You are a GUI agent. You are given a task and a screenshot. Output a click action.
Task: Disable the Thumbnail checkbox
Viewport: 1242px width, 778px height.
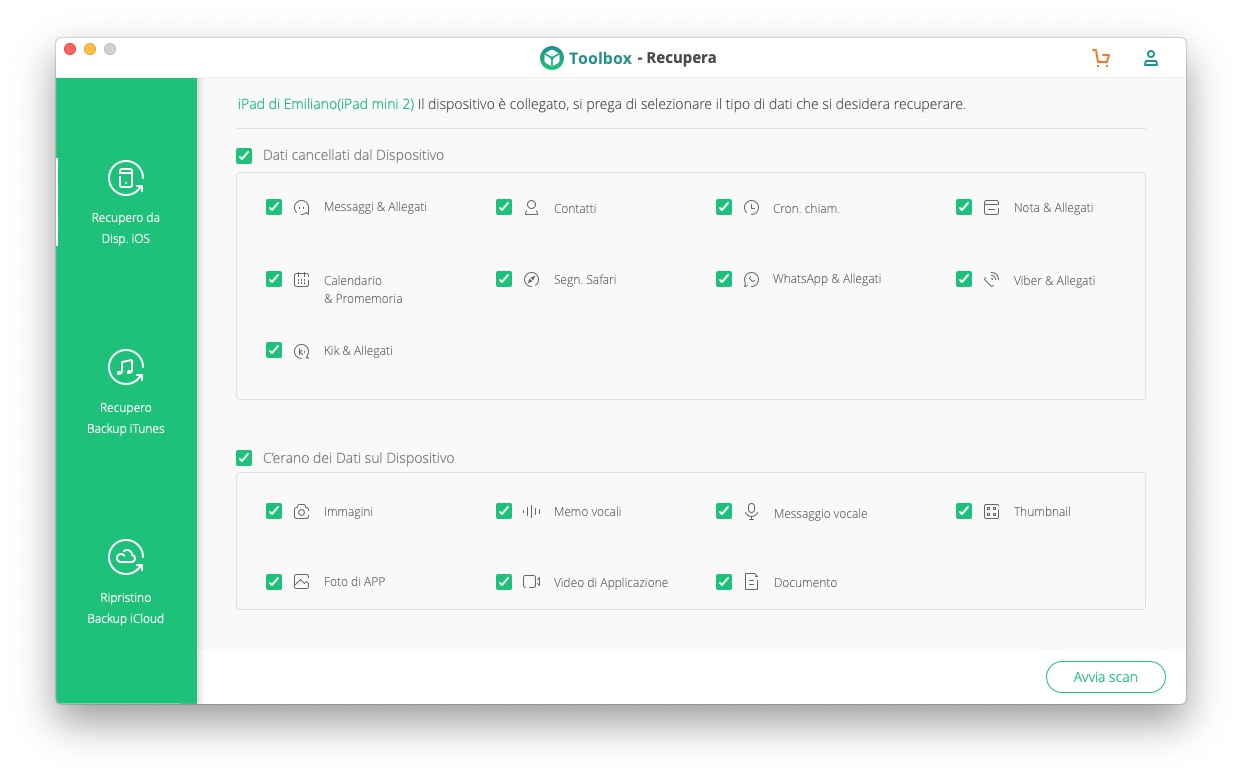(964, 511)
